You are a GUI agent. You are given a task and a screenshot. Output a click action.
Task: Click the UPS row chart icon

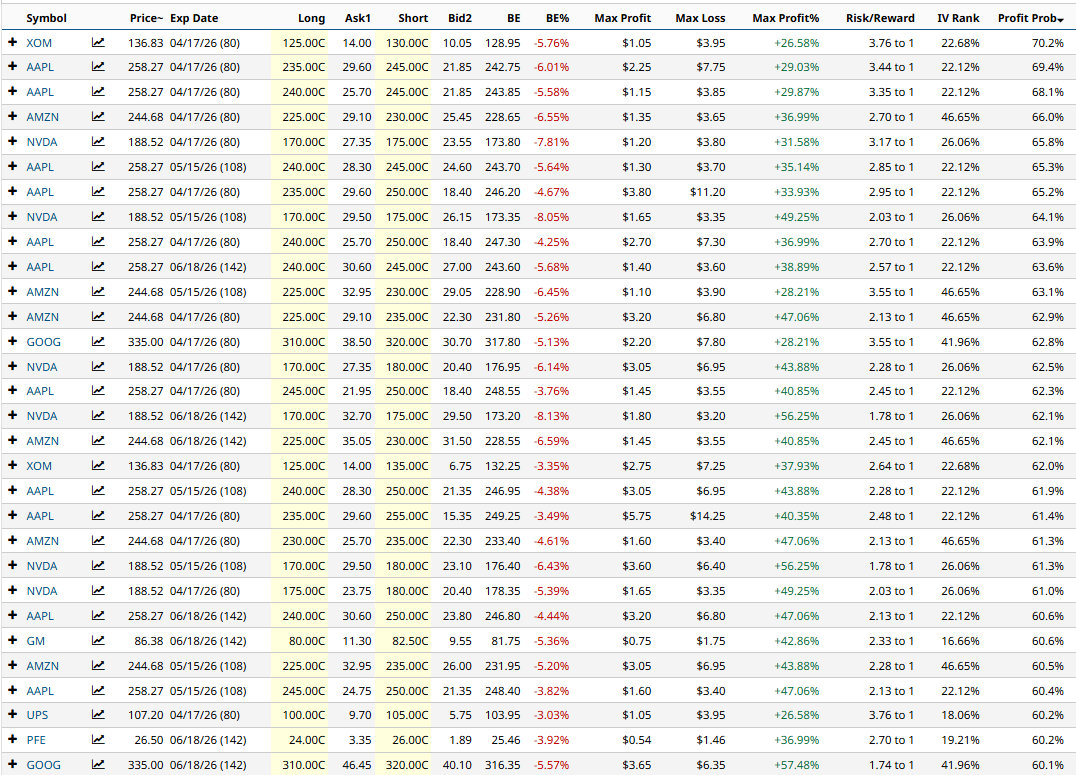coord(98,715)
